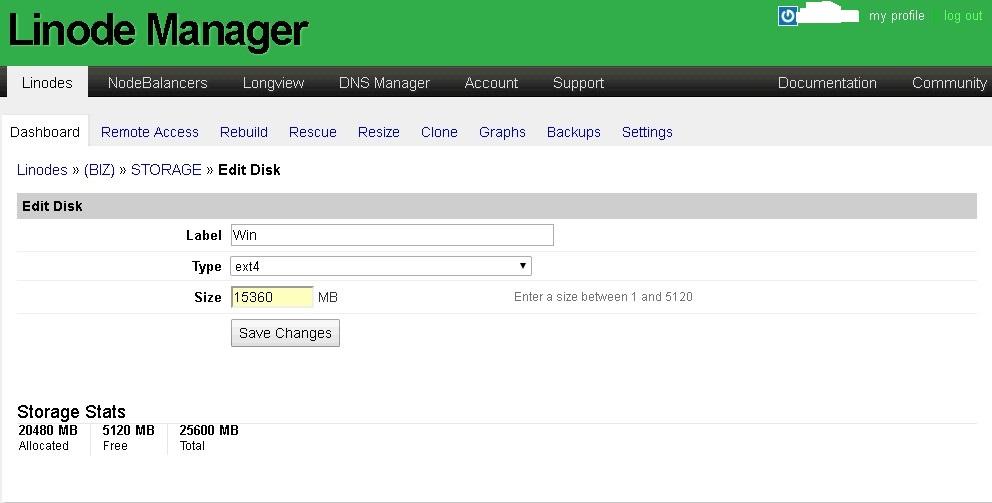Go to the Settings subtab

pos(647,132)
